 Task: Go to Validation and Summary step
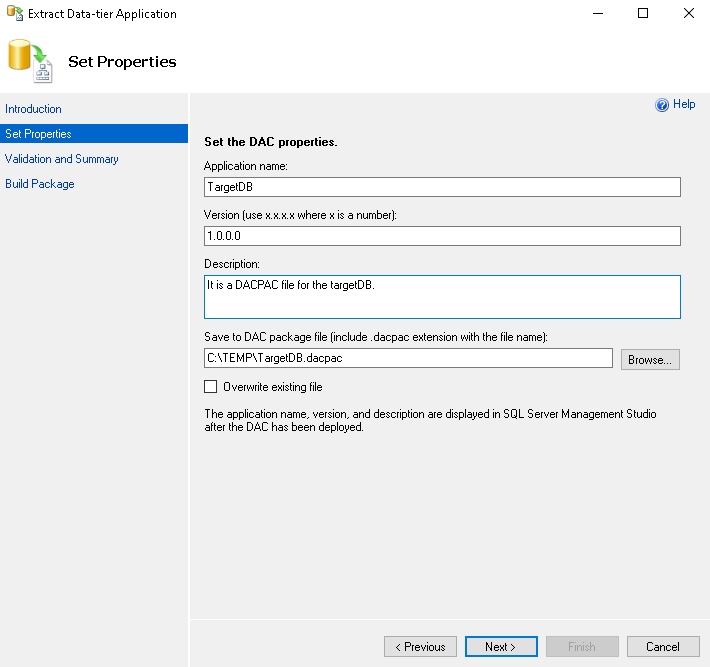pyautogui.click(x=62, y=159)
